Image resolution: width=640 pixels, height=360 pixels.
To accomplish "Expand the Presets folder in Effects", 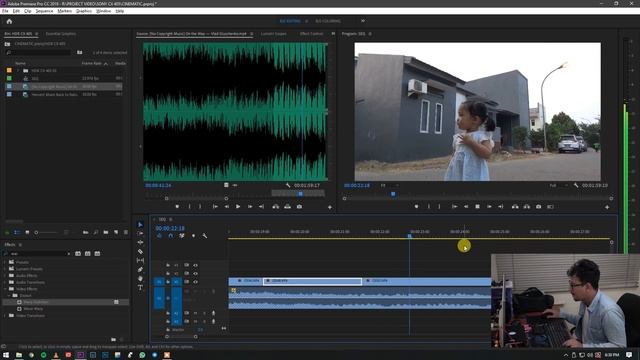I will coord(5,262).
